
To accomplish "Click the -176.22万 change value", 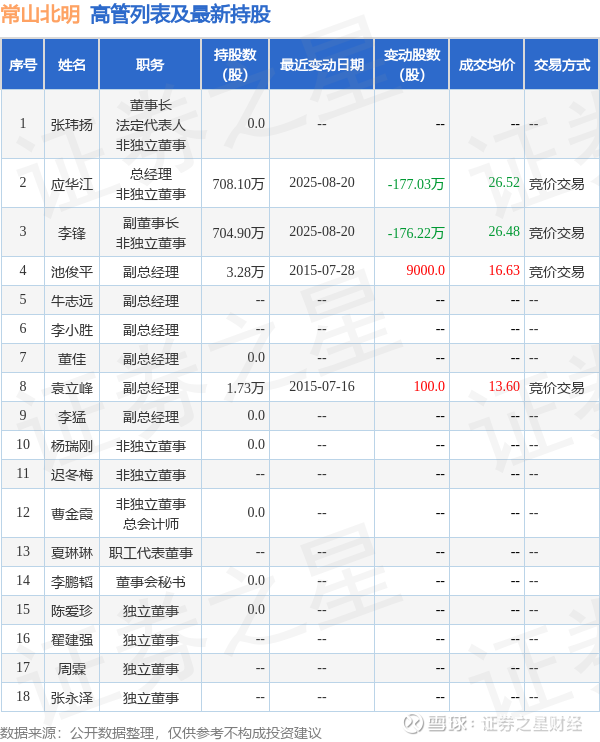I will pyautogui.click(x=415, y=233).
